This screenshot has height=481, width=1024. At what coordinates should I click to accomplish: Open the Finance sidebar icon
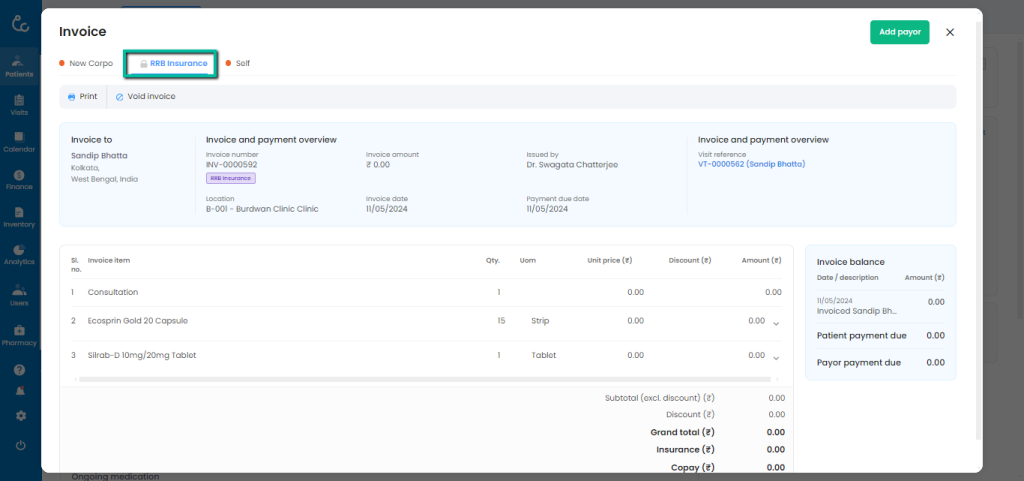(x=19, y=179)
